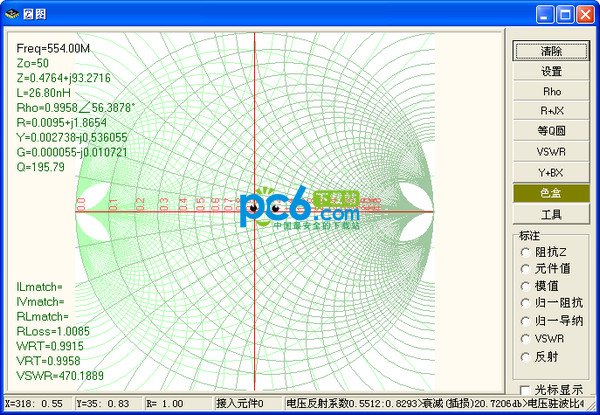Click the 0.3 resistance axis label
The image size is (600, 415).
point(164,203)
